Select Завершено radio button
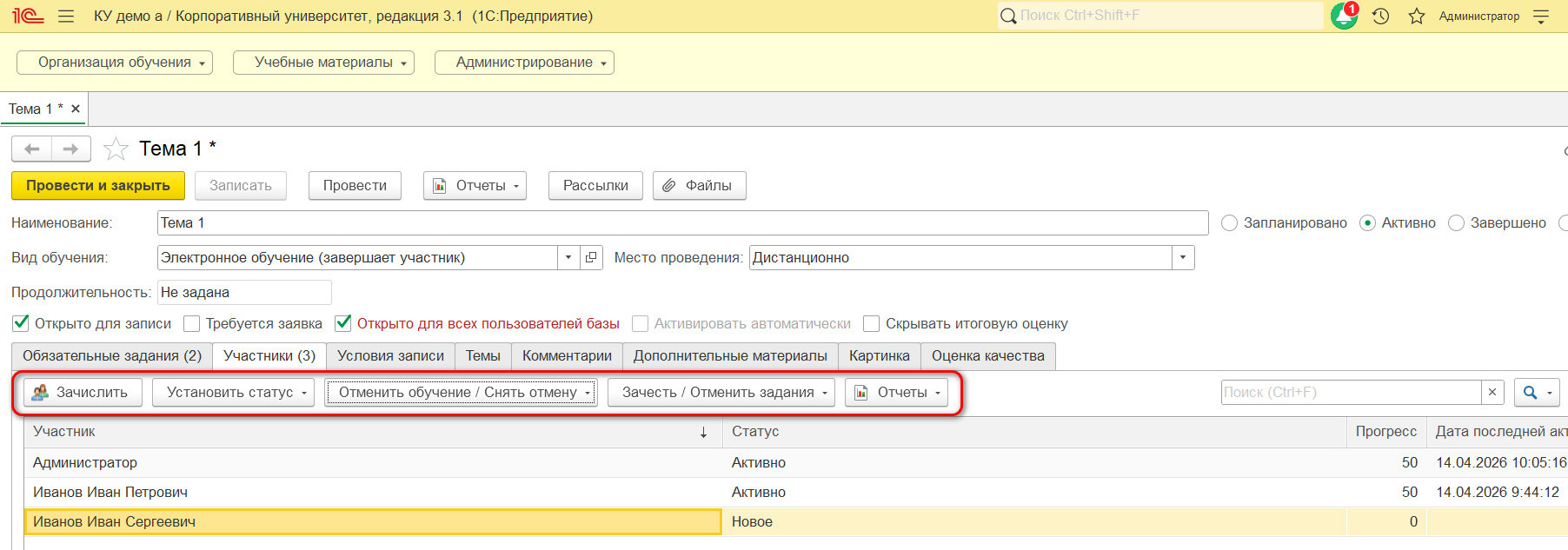Image resolution: width=1568 pixels, height=550 pixels. point(1456,222)
